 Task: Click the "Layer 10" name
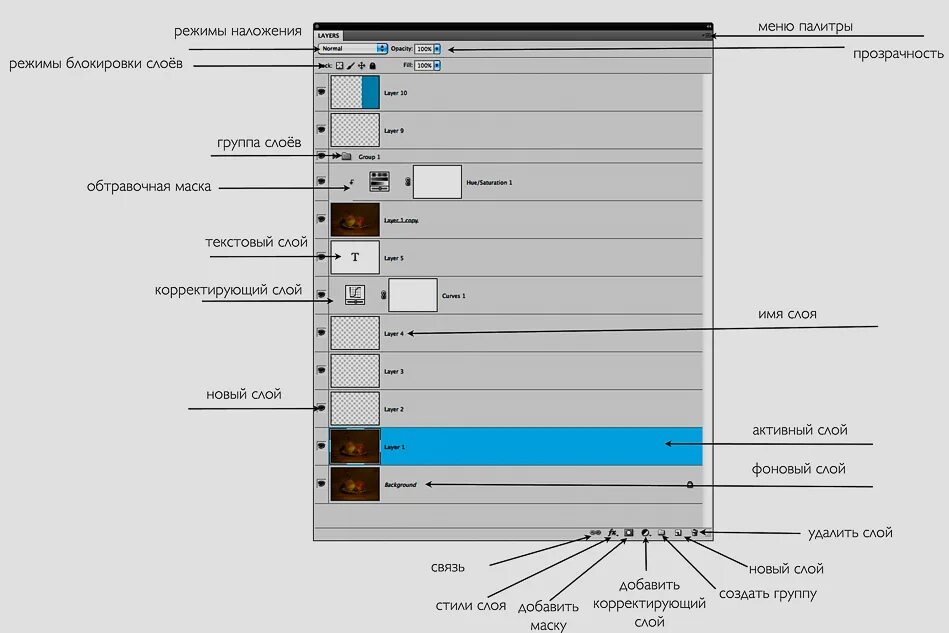coord(395,93)
